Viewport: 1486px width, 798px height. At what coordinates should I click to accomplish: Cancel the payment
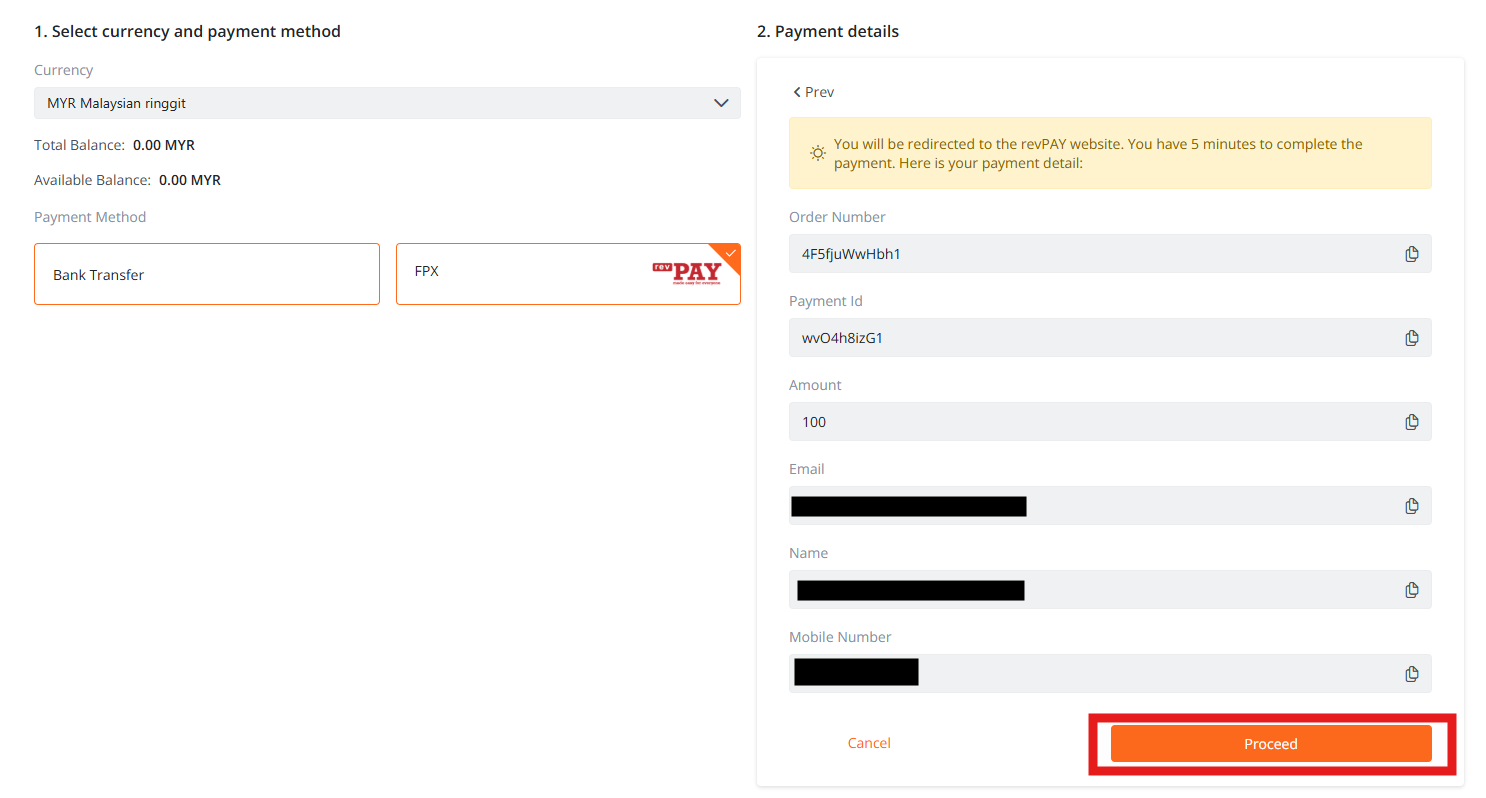pos(869,743)
